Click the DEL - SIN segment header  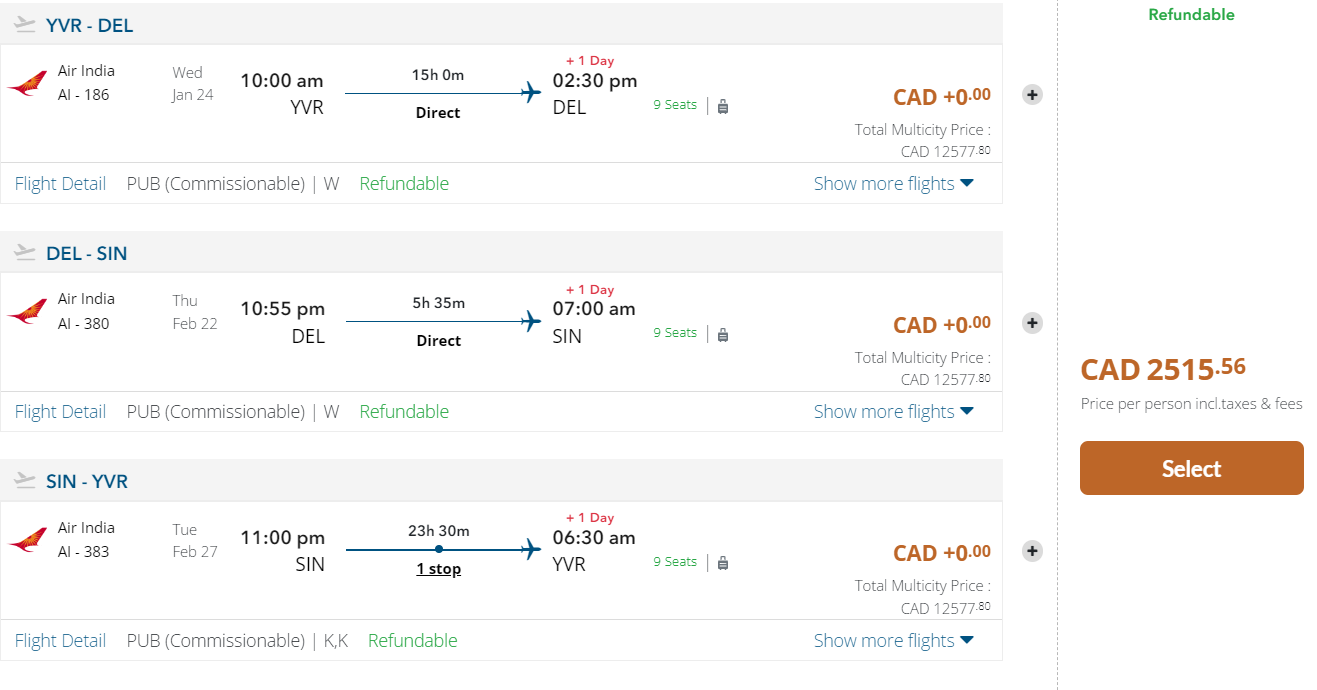86,253
